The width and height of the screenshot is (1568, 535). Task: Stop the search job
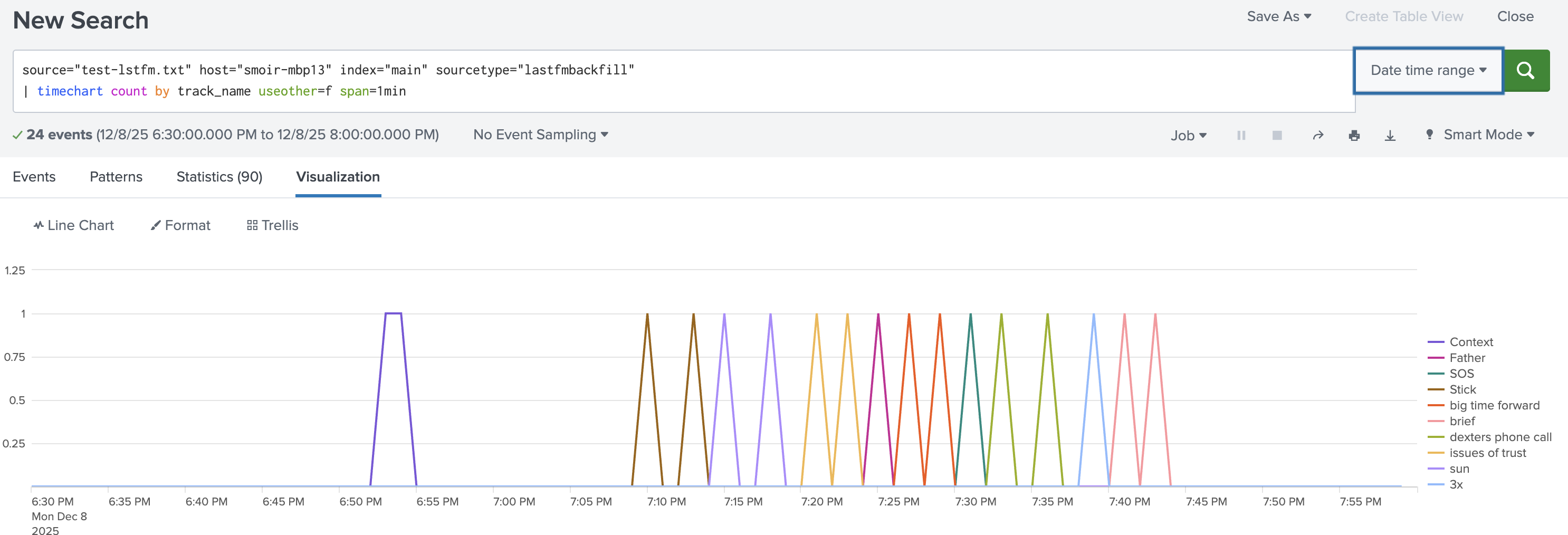(1276, 135)
